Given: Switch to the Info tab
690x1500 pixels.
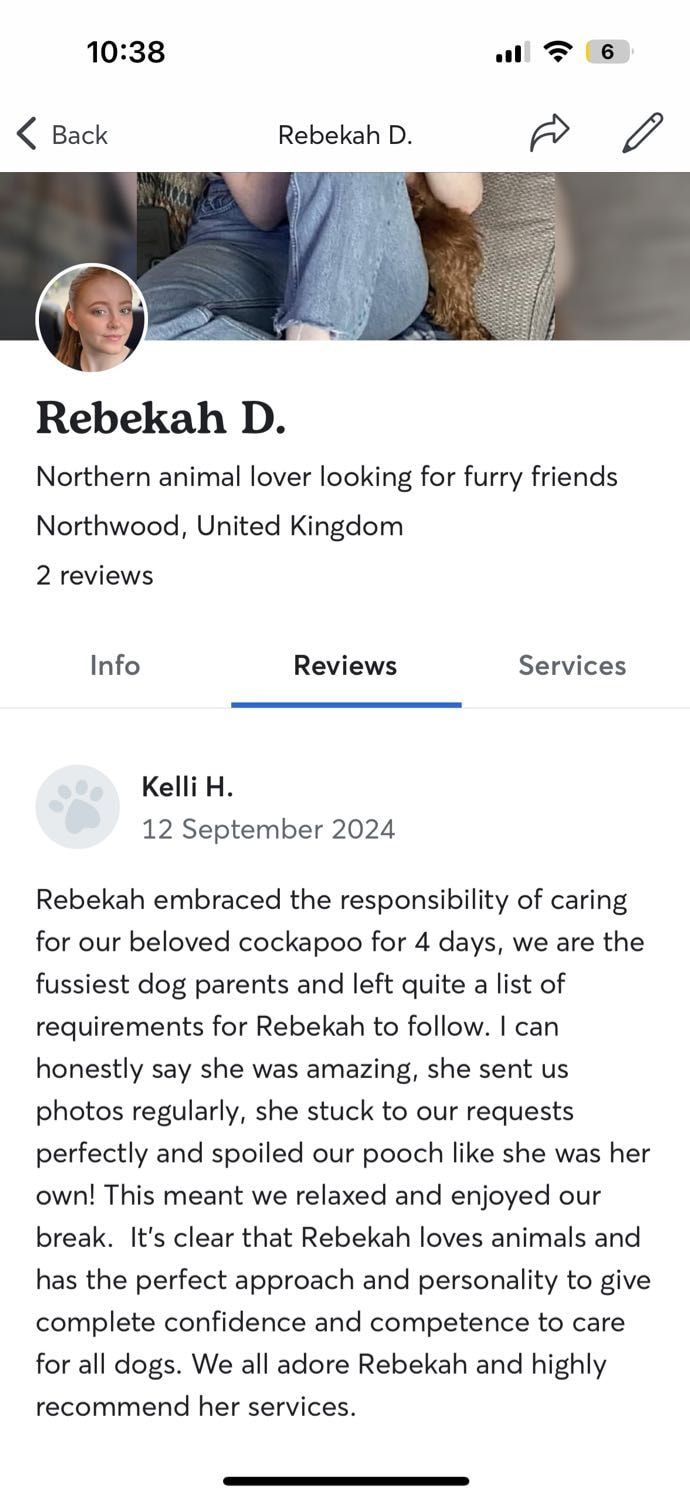Looking at the screenshot, I should coord(115,665).
